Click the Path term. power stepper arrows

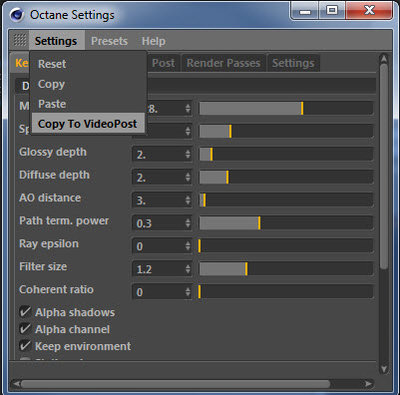coord(188,223)
